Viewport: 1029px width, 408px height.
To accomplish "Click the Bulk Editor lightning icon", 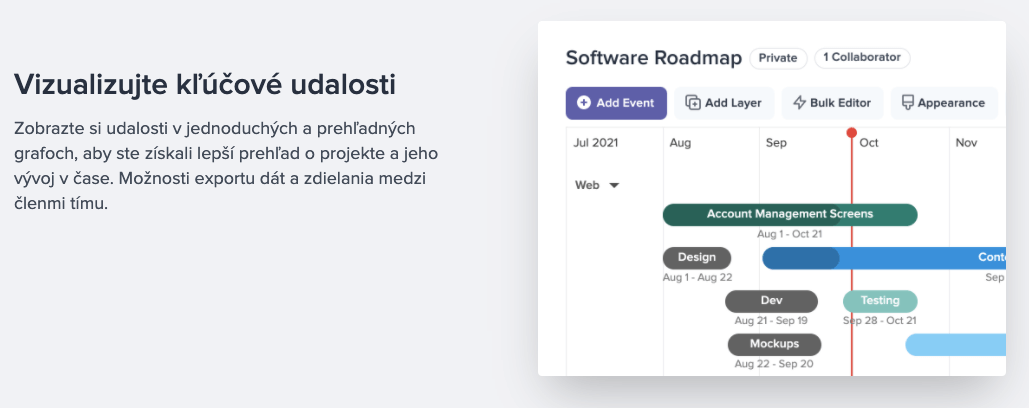I will pos(800,103).
